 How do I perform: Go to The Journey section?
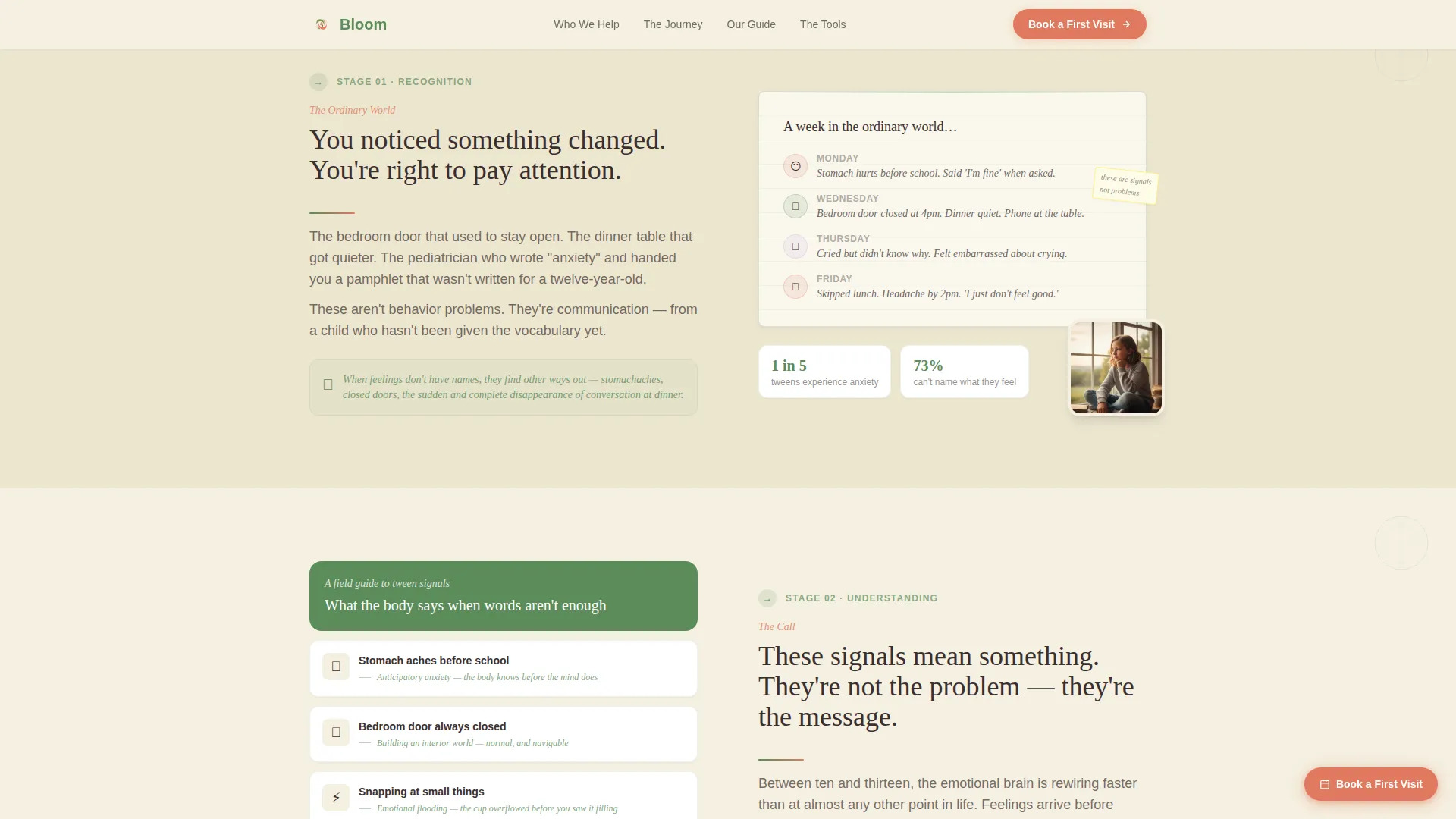[673, 24]
